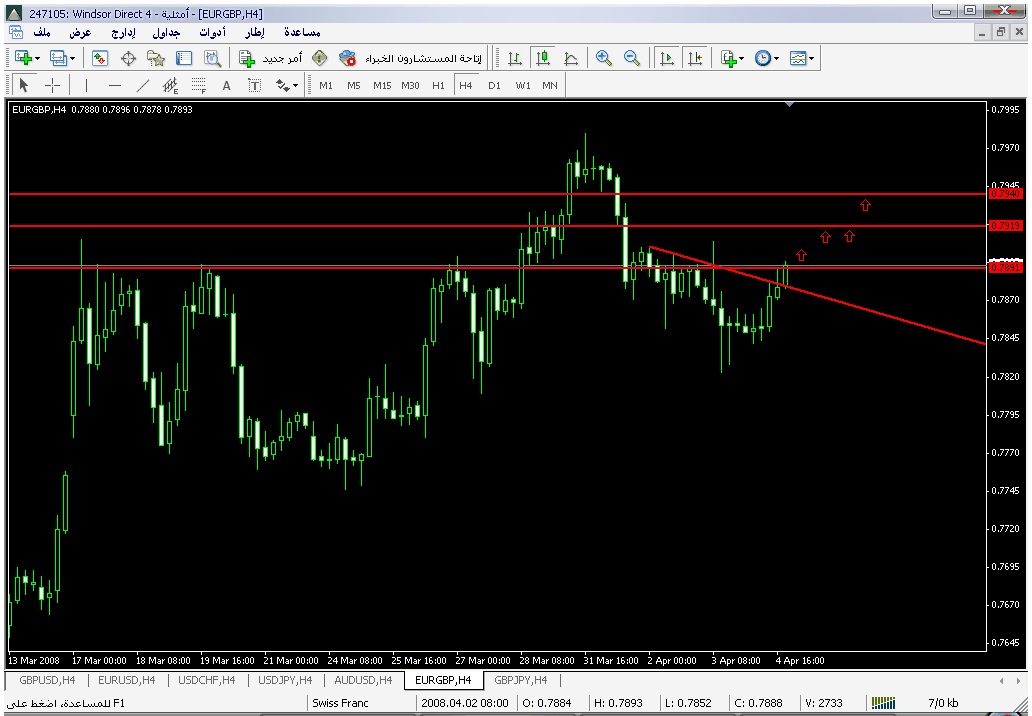This screenshot has height=716, width=1032.
Task: Select the arrows objects tool
Action: (282, 86)
